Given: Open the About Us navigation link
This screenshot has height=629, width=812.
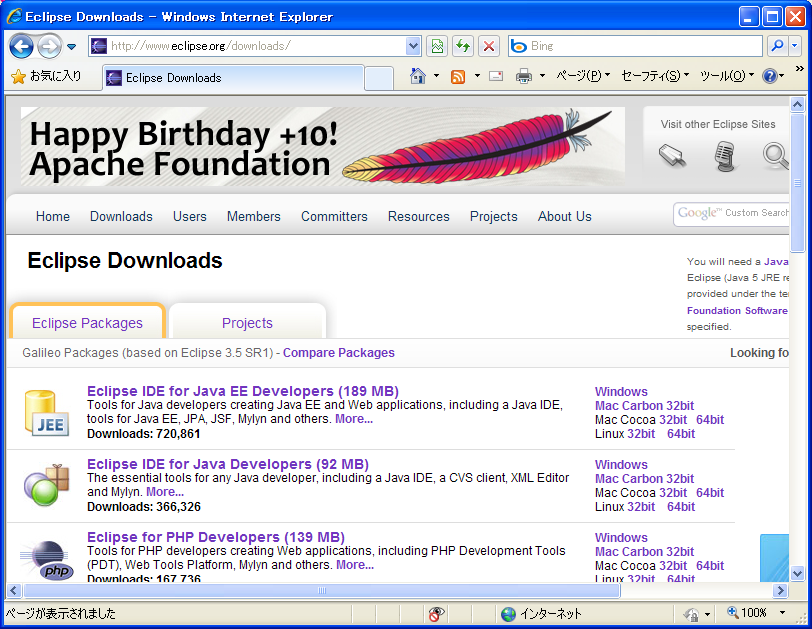Looking at the screenshot, I should 564,216.
